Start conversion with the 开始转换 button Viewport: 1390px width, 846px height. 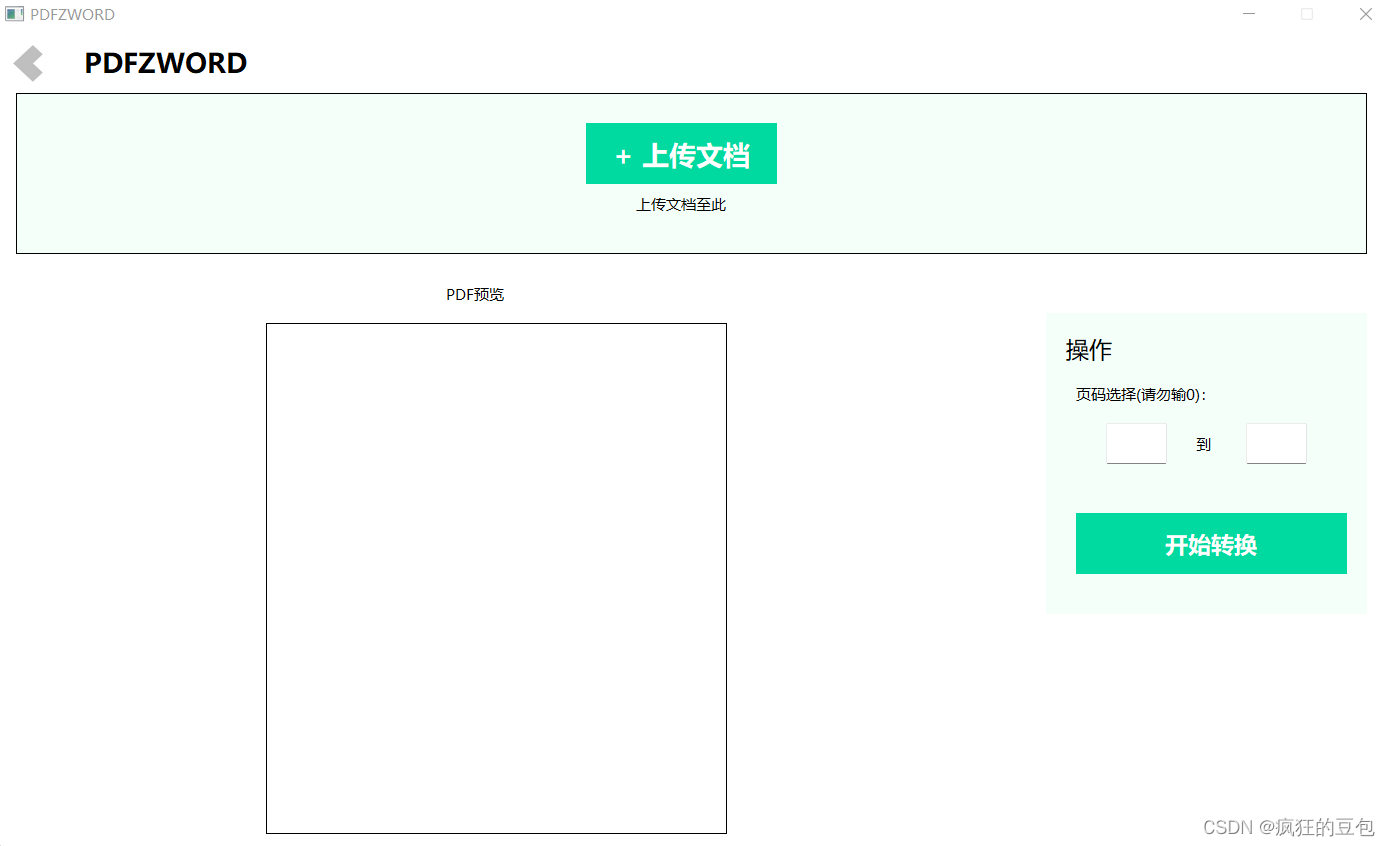tap(1211, 544)
